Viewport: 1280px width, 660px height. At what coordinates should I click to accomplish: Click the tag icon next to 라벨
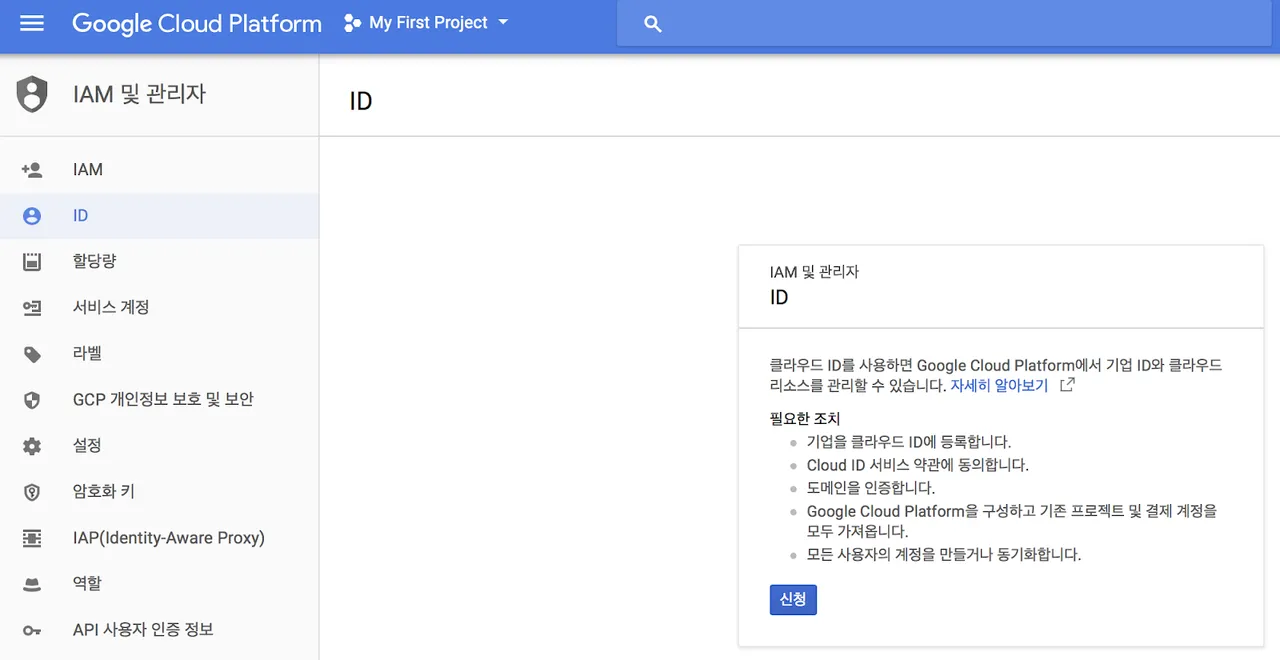tap(32, 354)
